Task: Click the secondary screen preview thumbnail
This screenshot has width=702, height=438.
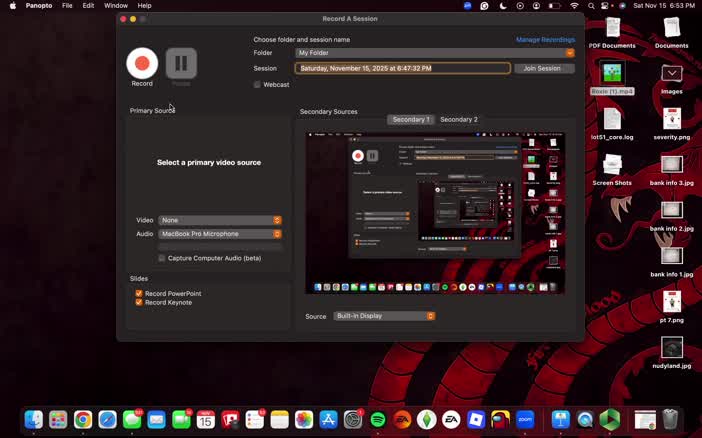Action: 435,213
